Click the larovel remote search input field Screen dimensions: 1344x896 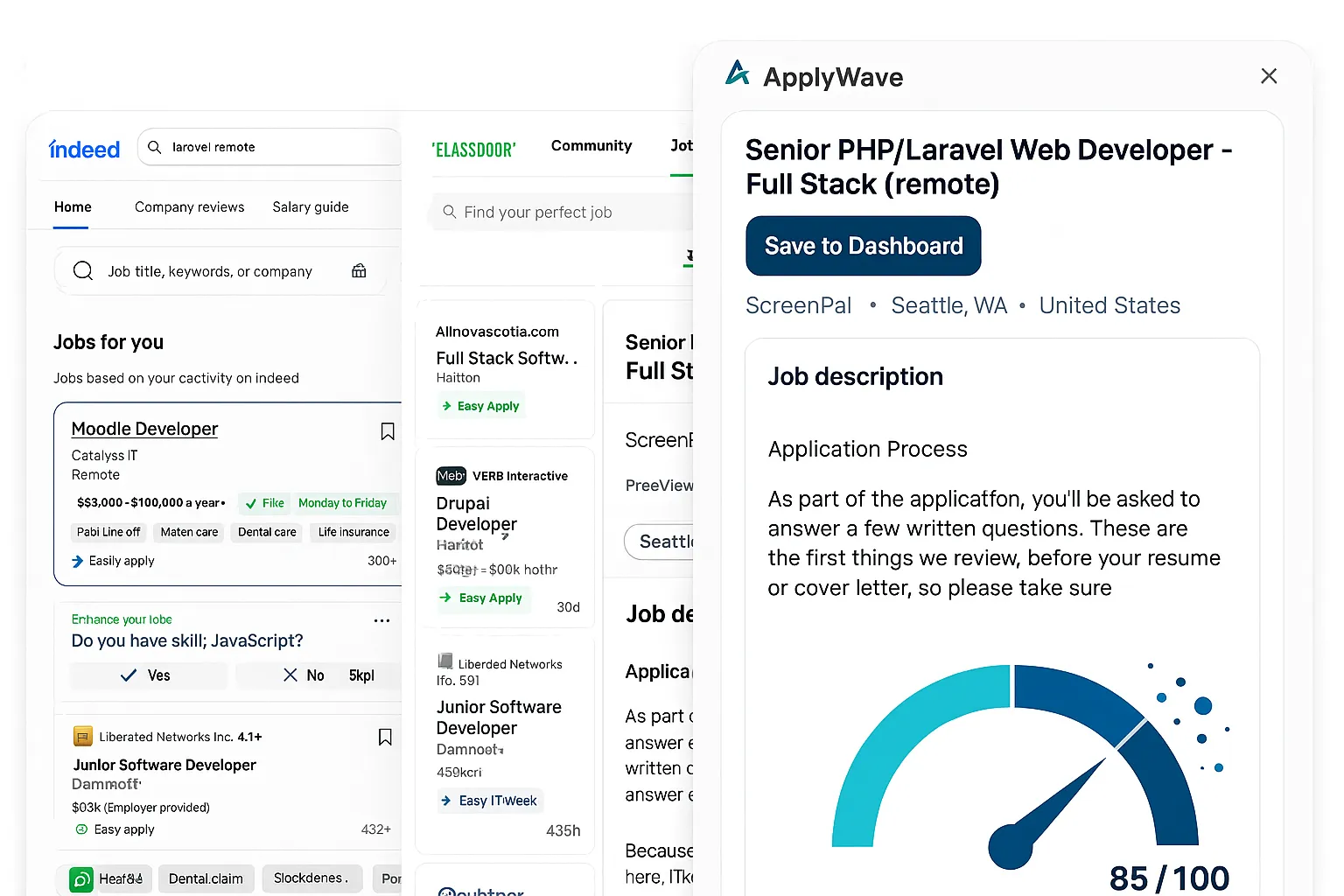click(262, 147)
